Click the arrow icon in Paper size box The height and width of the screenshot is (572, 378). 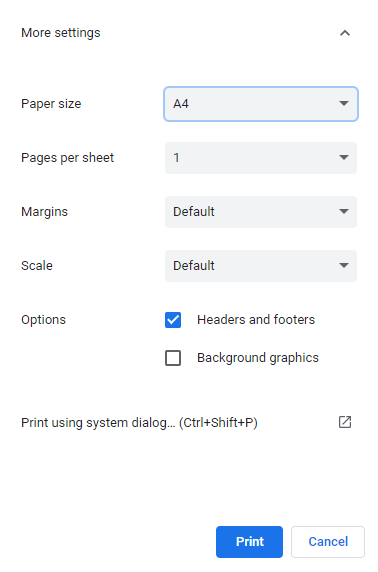(x=344, y=104)
